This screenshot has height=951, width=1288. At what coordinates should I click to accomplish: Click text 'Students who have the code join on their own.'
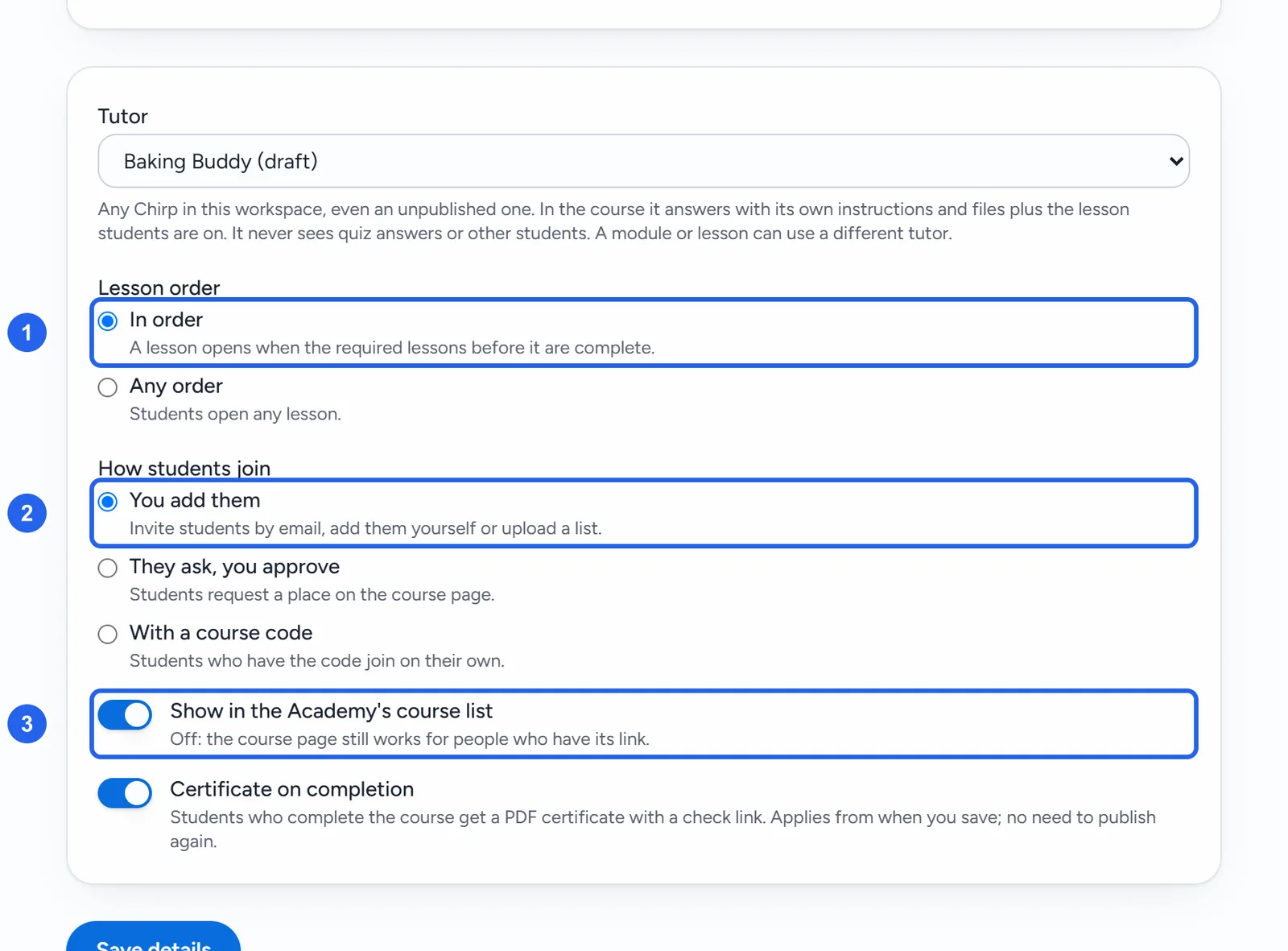pos(316,660)
